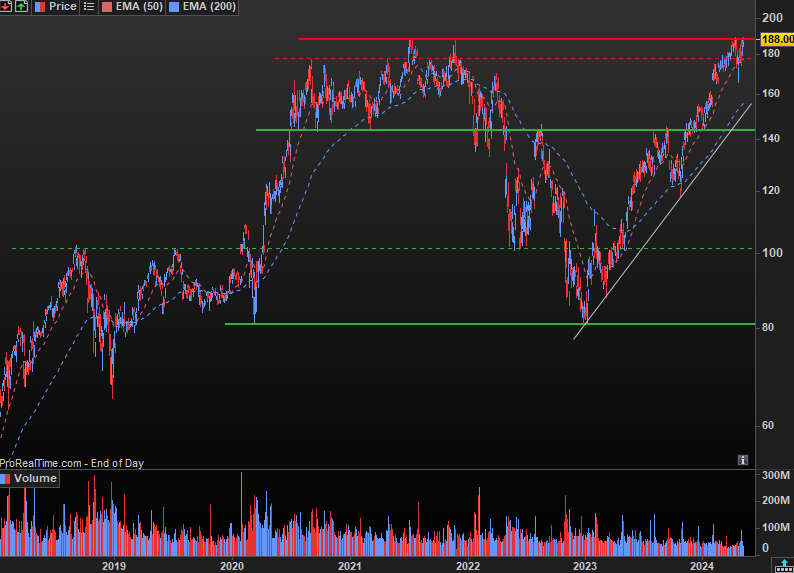
Task: Click the 300M label on the volume axis
Action: [776, 475]
